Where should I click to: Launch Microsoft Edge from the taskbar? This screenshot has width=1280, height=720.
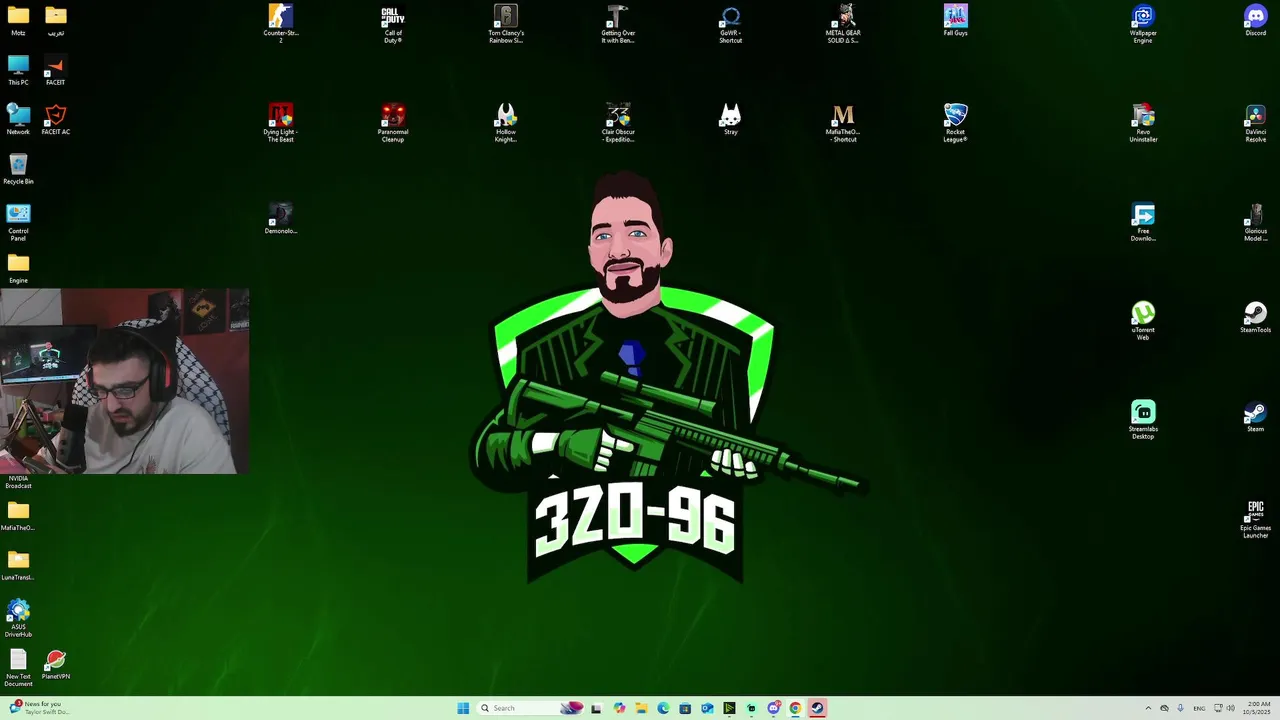click(663, 708)
